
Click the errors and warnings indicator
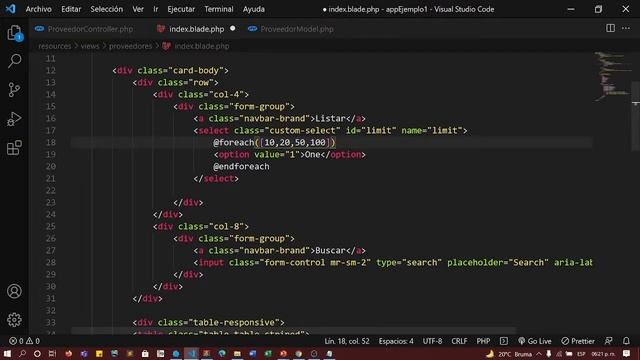(x=24, y=341)
